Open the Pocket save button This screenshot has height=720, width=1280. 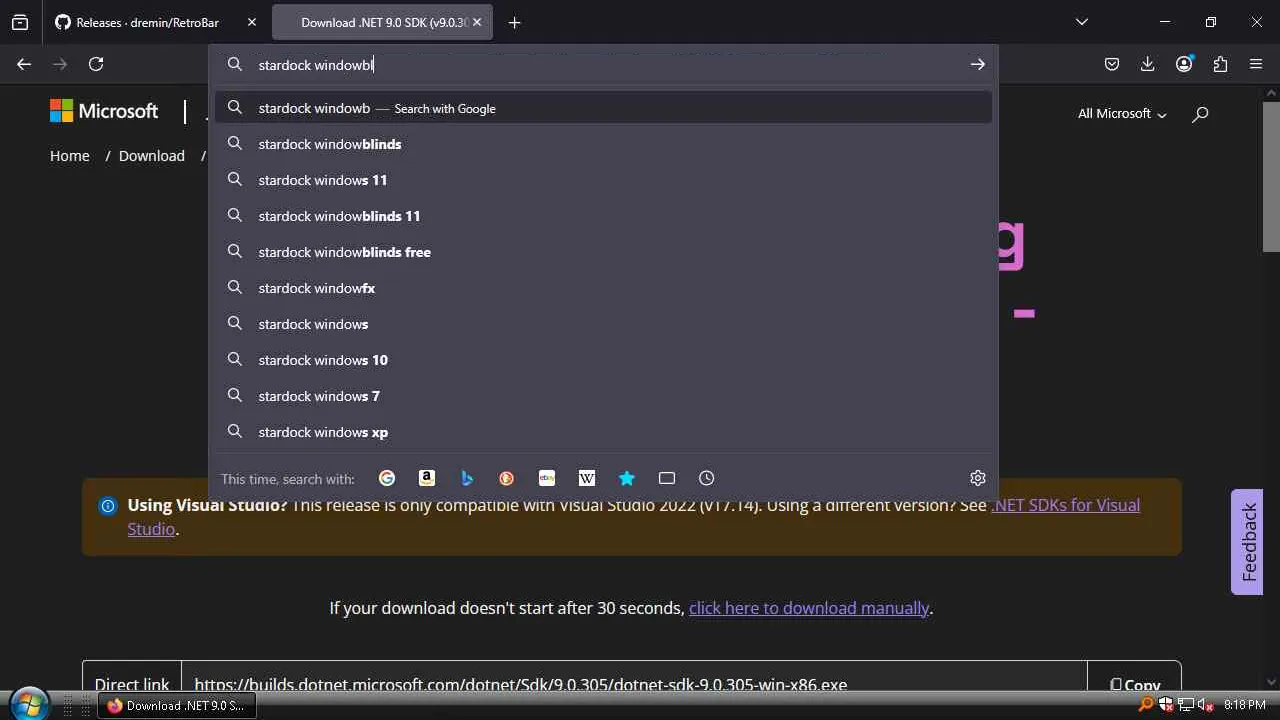click(1112, 64)
